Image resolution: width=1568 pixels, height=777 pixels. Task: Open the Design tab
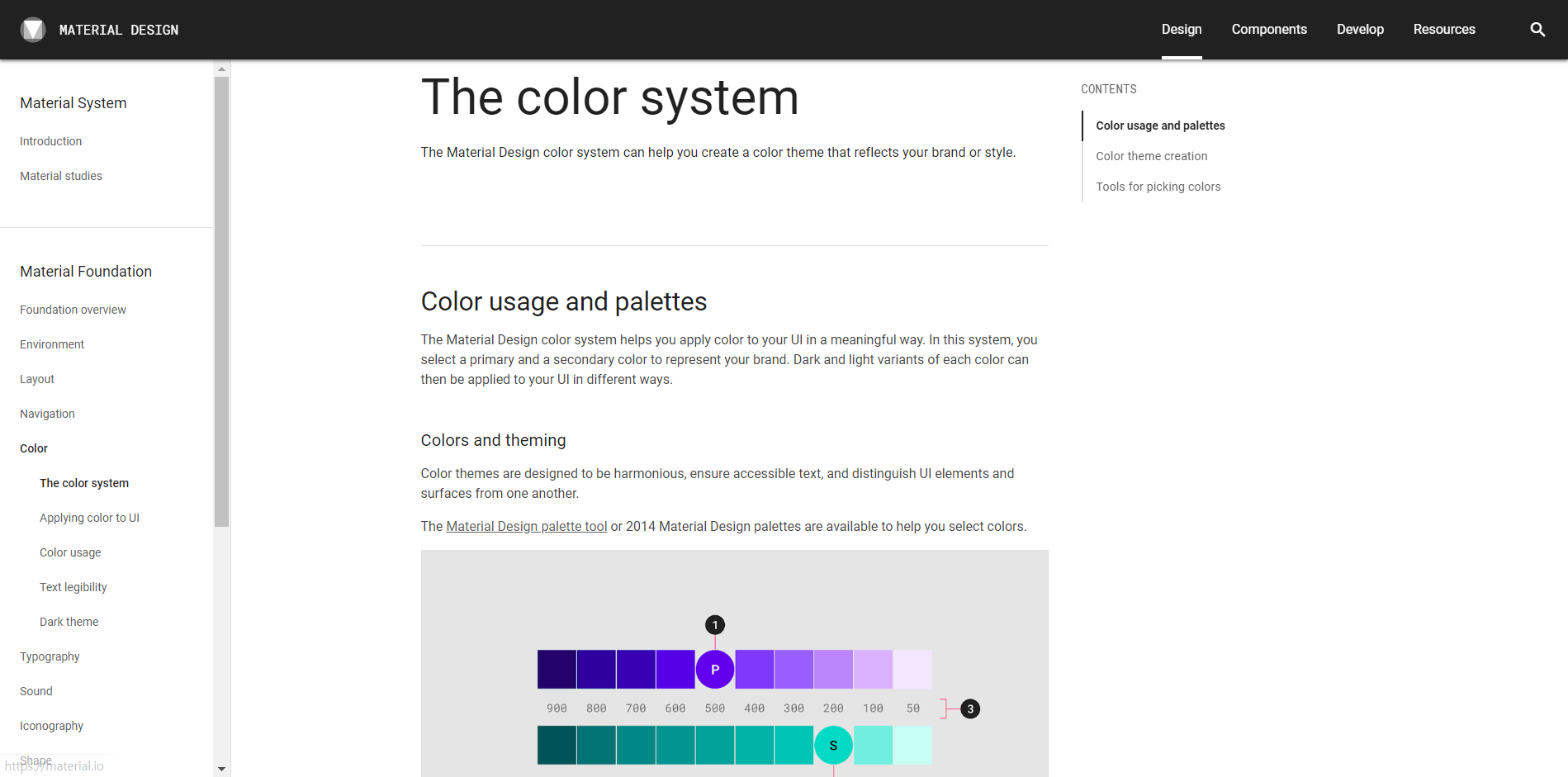pyautogui.click(x=1182, y=30)
